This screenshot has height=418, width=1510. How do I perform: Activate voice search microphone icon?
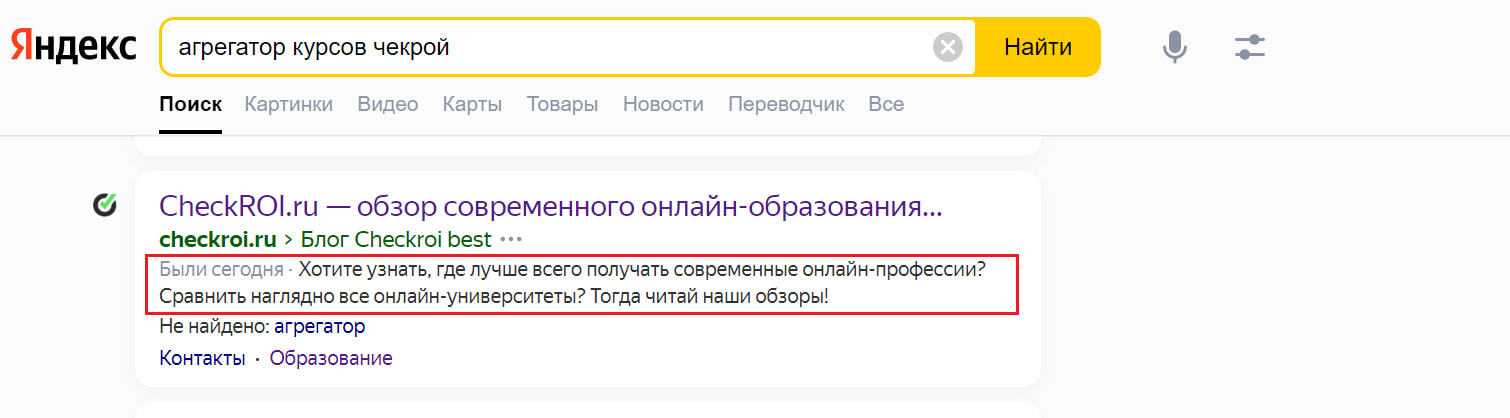point(1175,47)
